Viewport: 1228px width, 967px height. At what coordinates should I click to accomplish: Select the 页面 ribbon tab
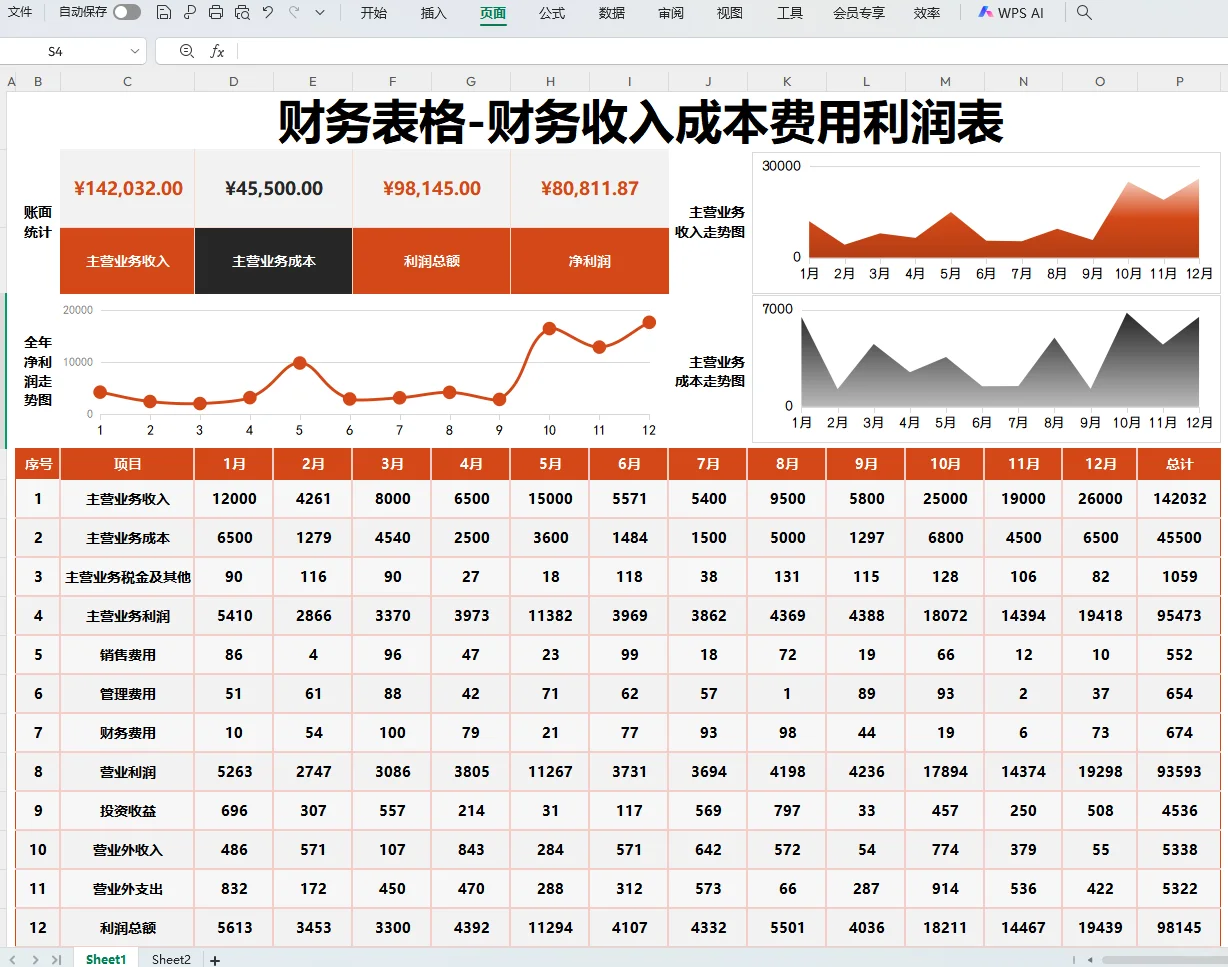click(493, 13)
